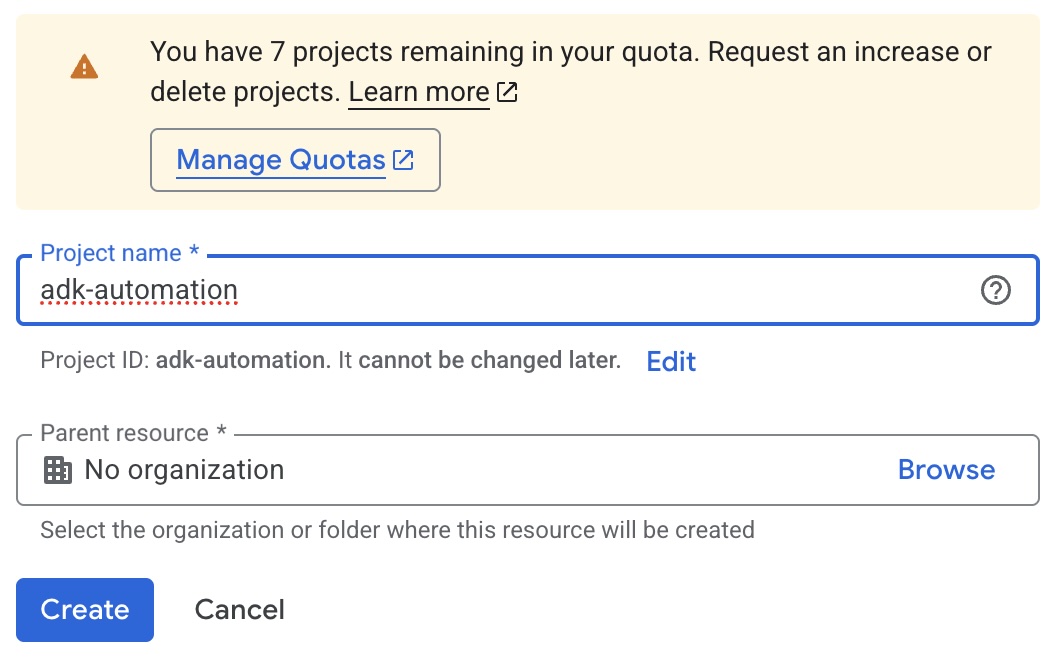This screenshot has height=660, width=1060.
Task: Open the Manage Quotas button
Action: point(295,160)
